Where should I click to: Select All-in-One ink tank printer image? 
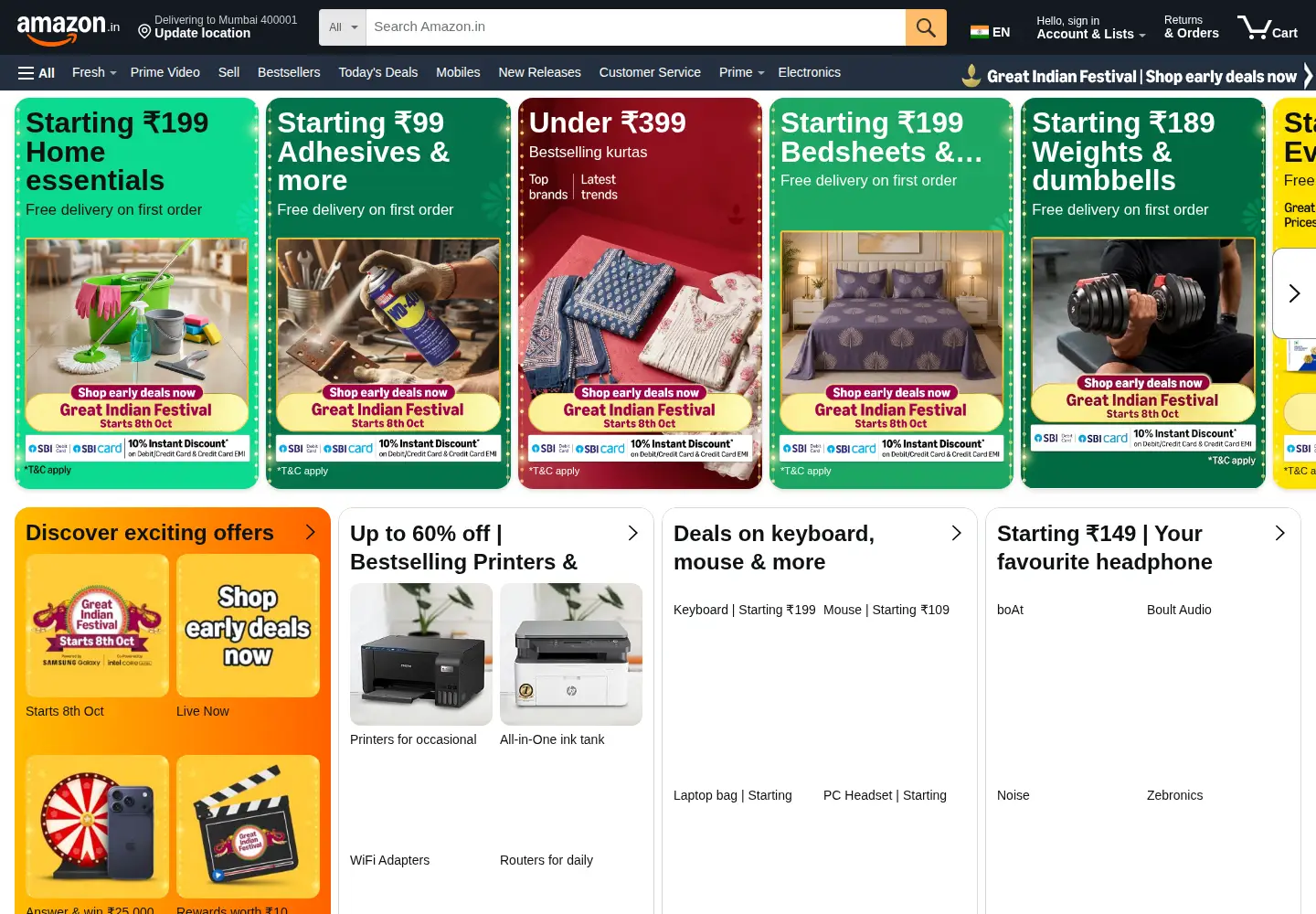click(571, 654)
